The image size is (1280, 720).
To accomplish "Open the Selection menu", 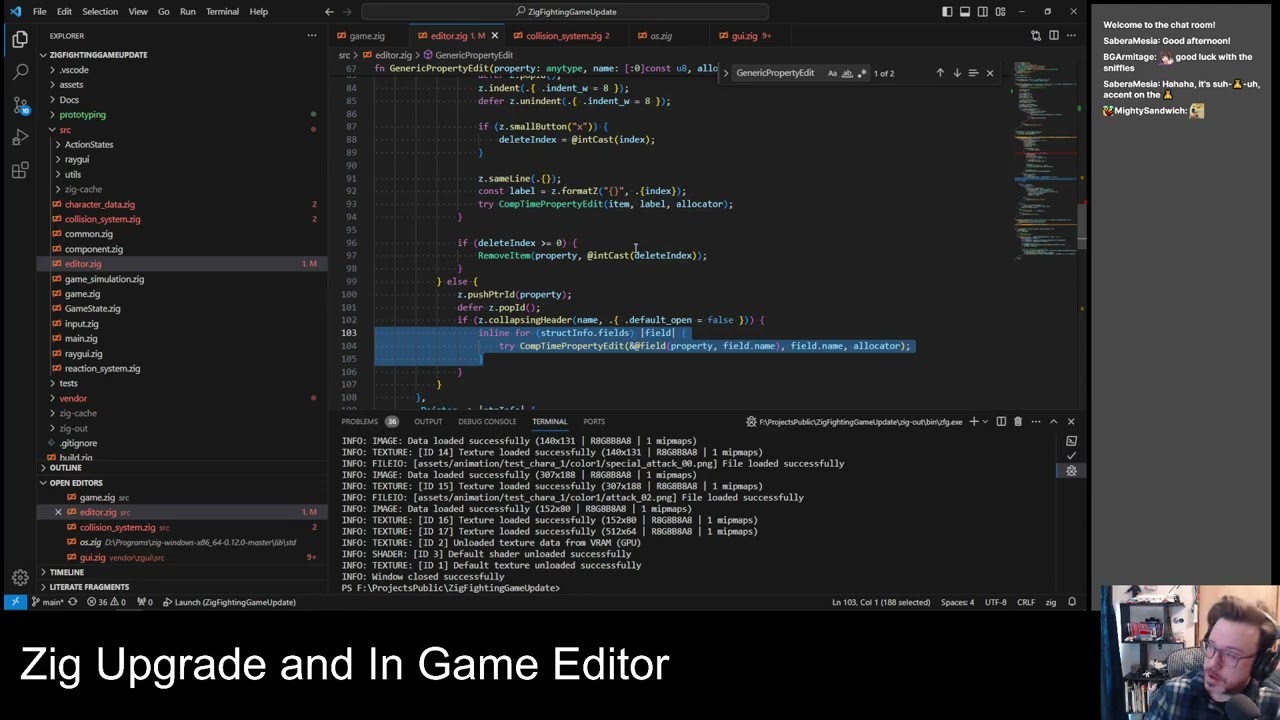I will (99, 11).
